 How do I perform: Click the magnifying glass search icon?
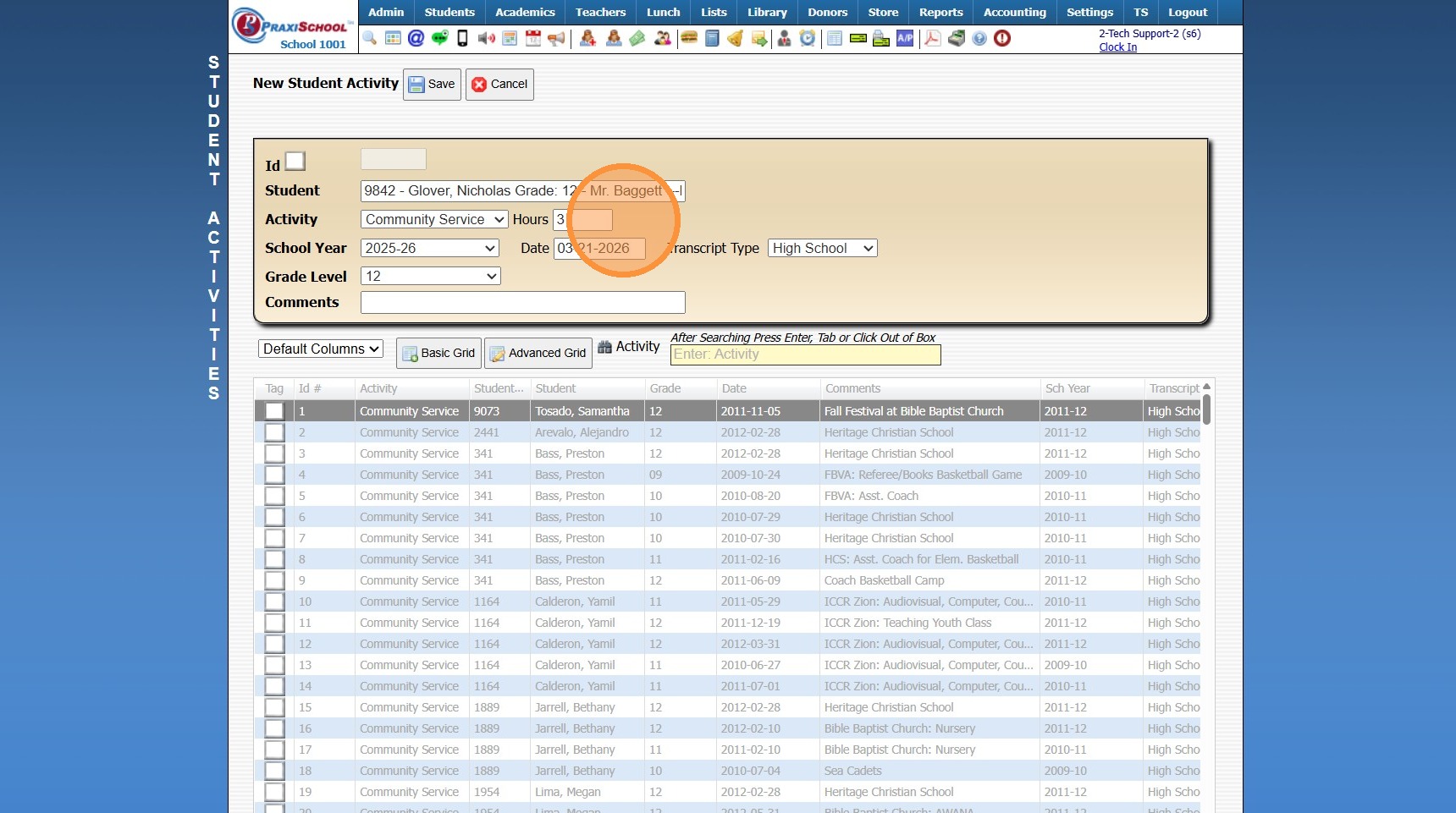370,38
